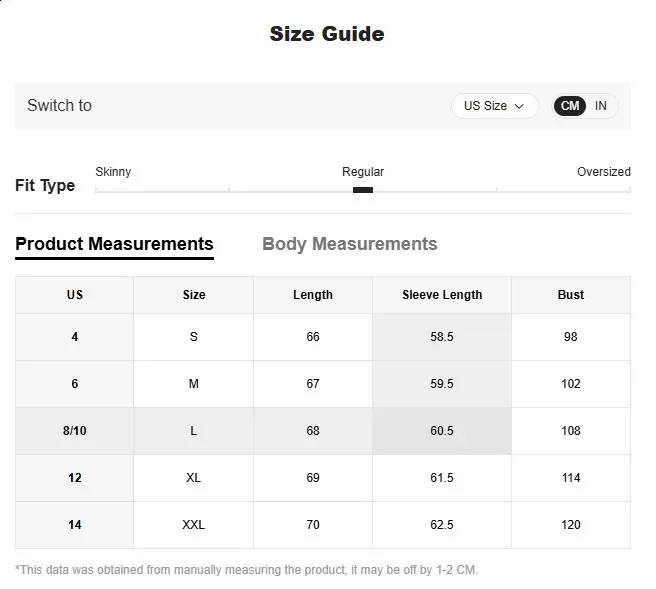Select the US size 4 row
Screen dimensions: 656x589
coord(75,337)
